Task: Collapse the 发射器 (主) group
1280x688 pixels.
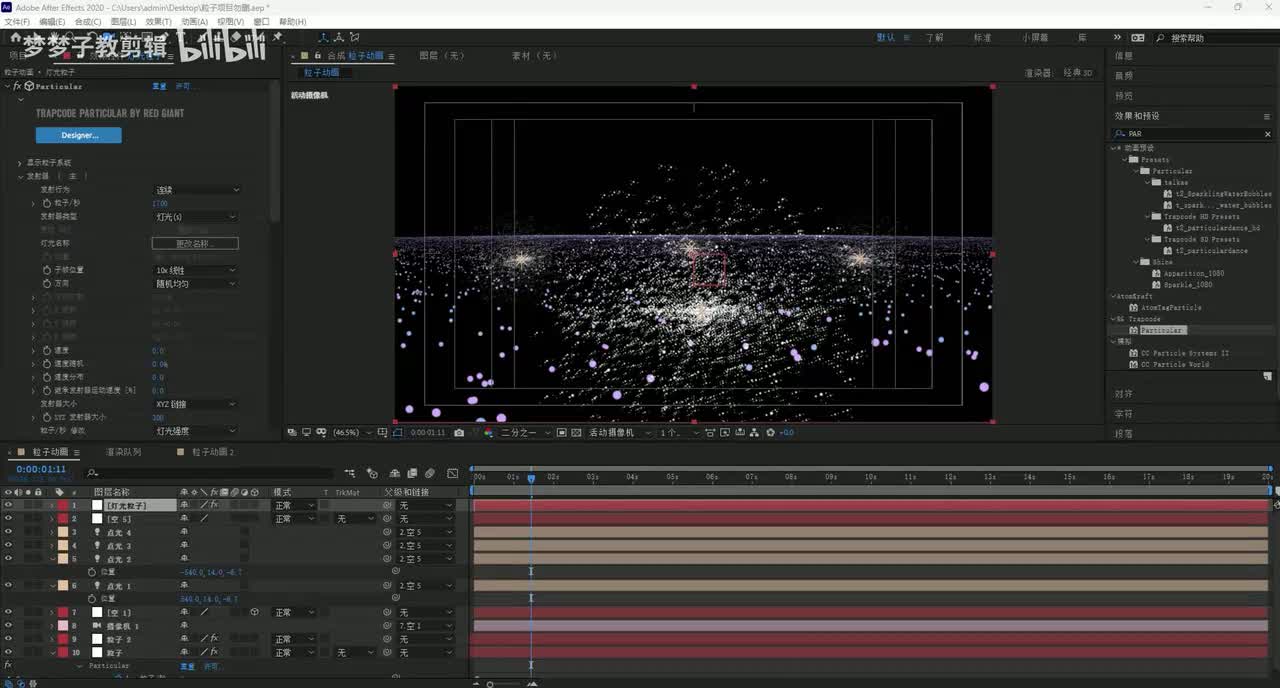Action: 19,176
